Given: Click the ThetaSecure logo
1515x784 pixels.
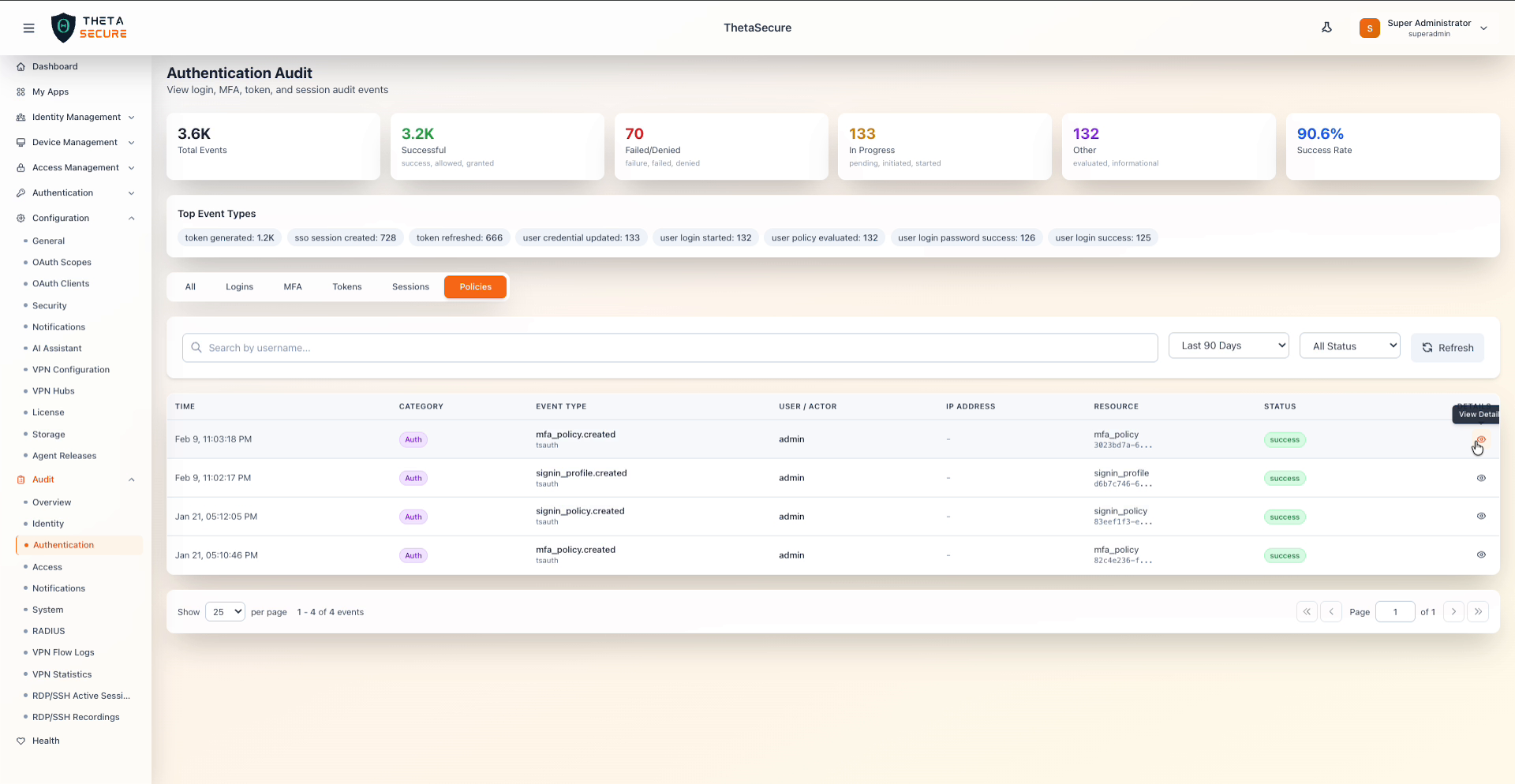Looking at the screenshot, I should [88, 27].
